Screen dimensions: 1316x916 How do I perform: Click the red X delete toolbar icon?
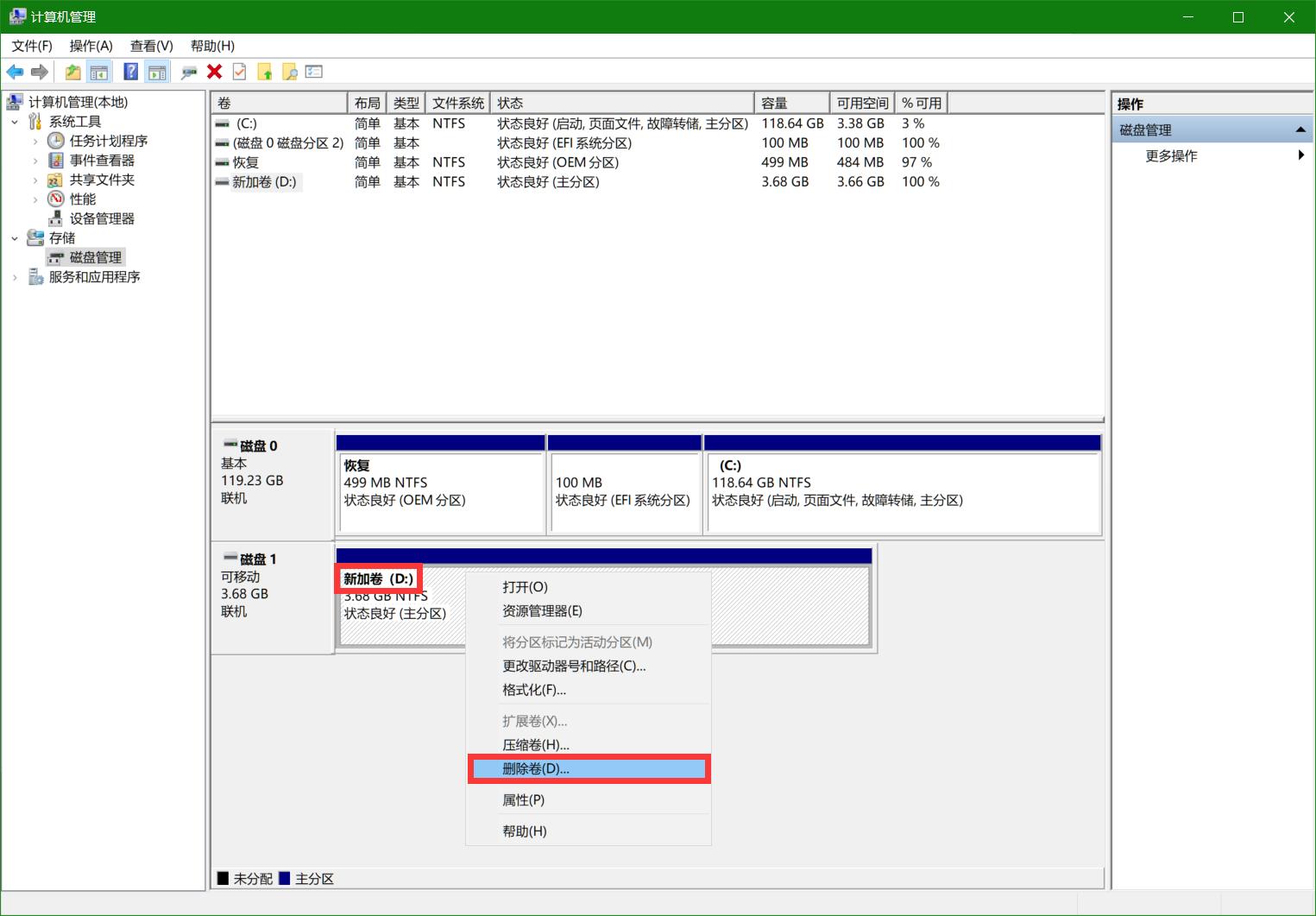[x=215, y=72]
